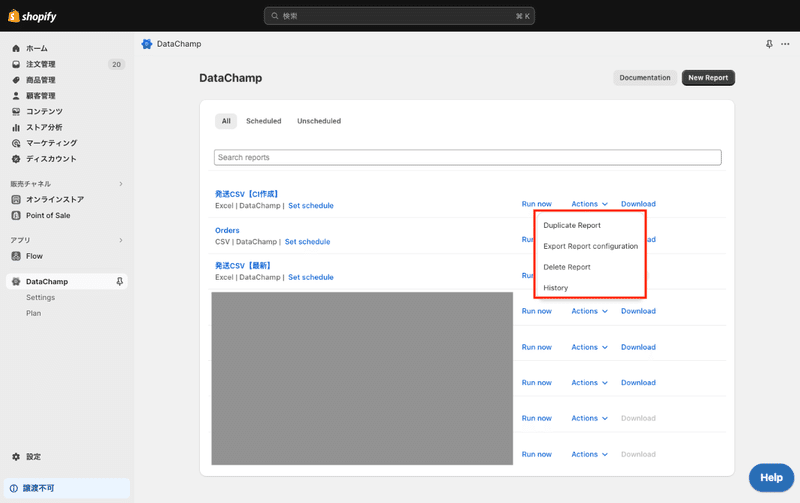The height and width of the screenshot is (503, 800).
Task: Click Download in the fifth report row
Action: click(x=638, y=347)
